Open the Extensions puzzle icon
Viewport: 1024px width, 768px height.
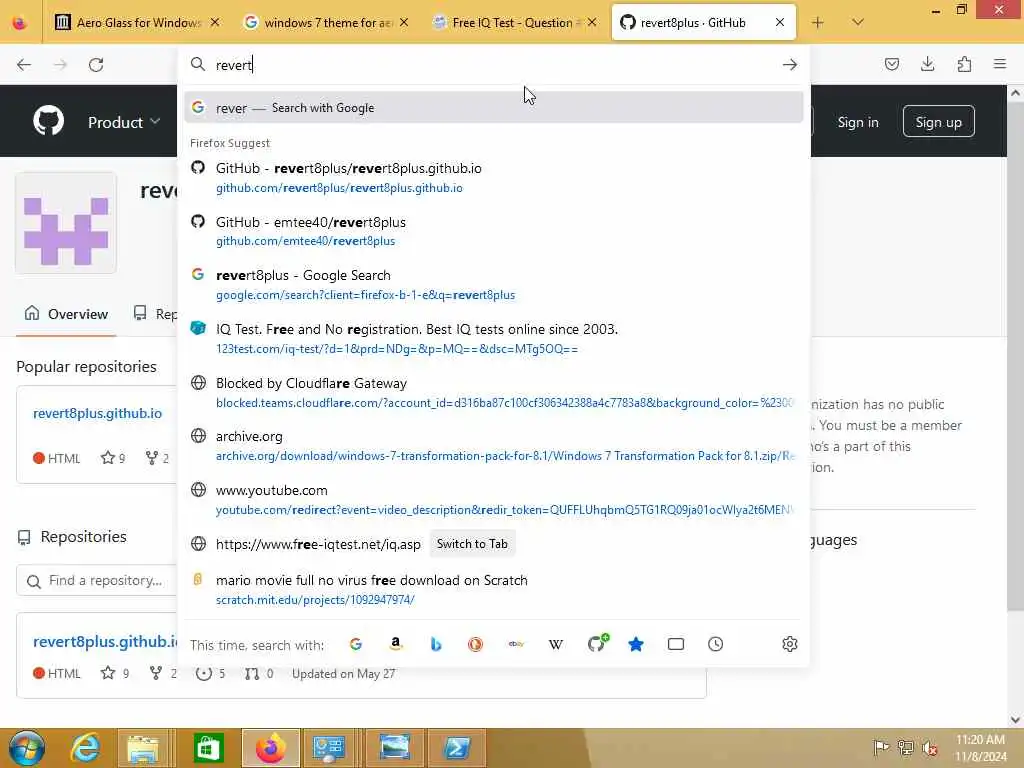point(964,64)
